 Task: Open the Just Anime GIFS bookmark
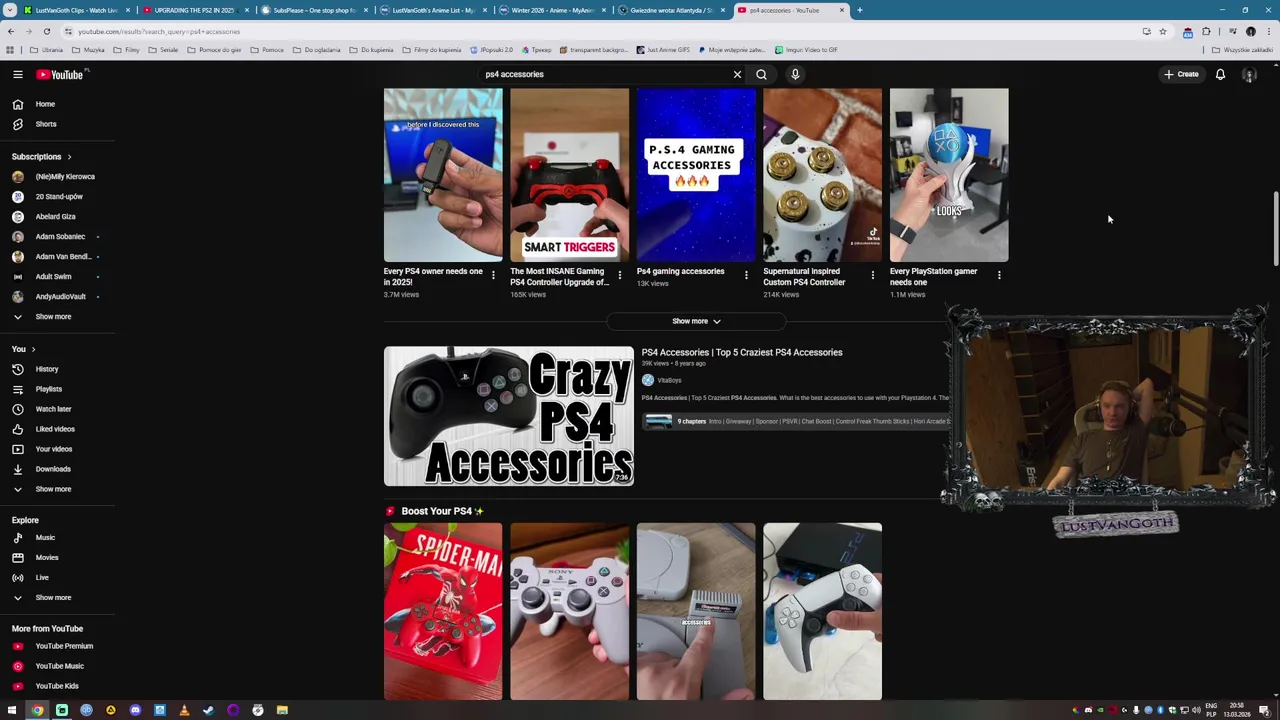[662, 50]
